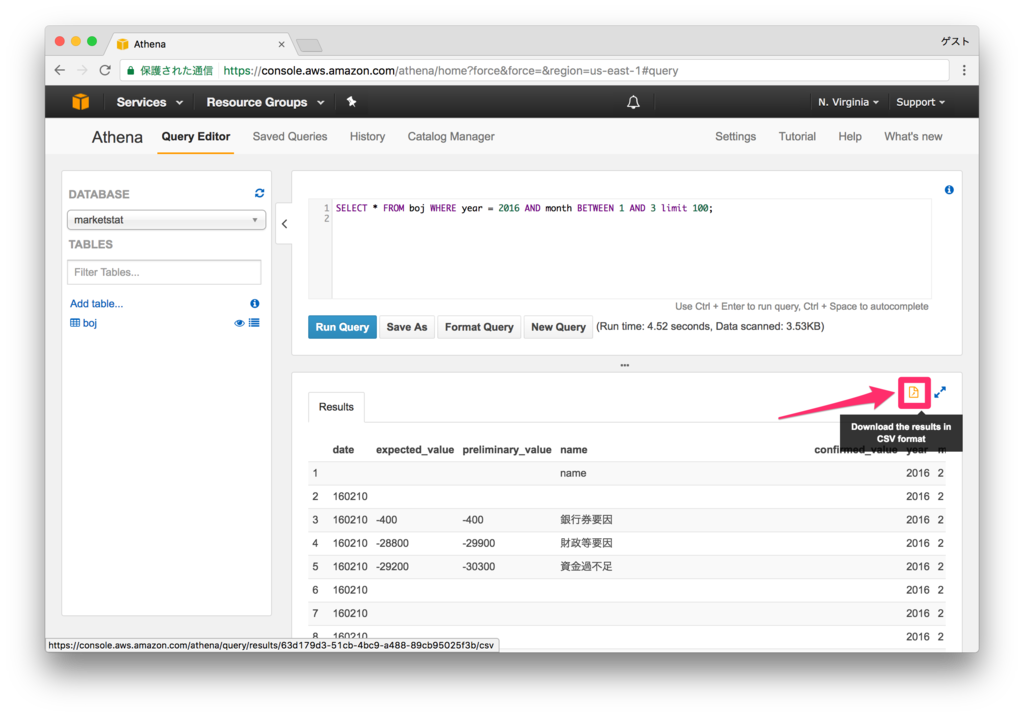This screenshot has width=1024, height=717.
Task: Click the pin shortcut icon in AWS navbar
Action: click(x=351, y=102)
